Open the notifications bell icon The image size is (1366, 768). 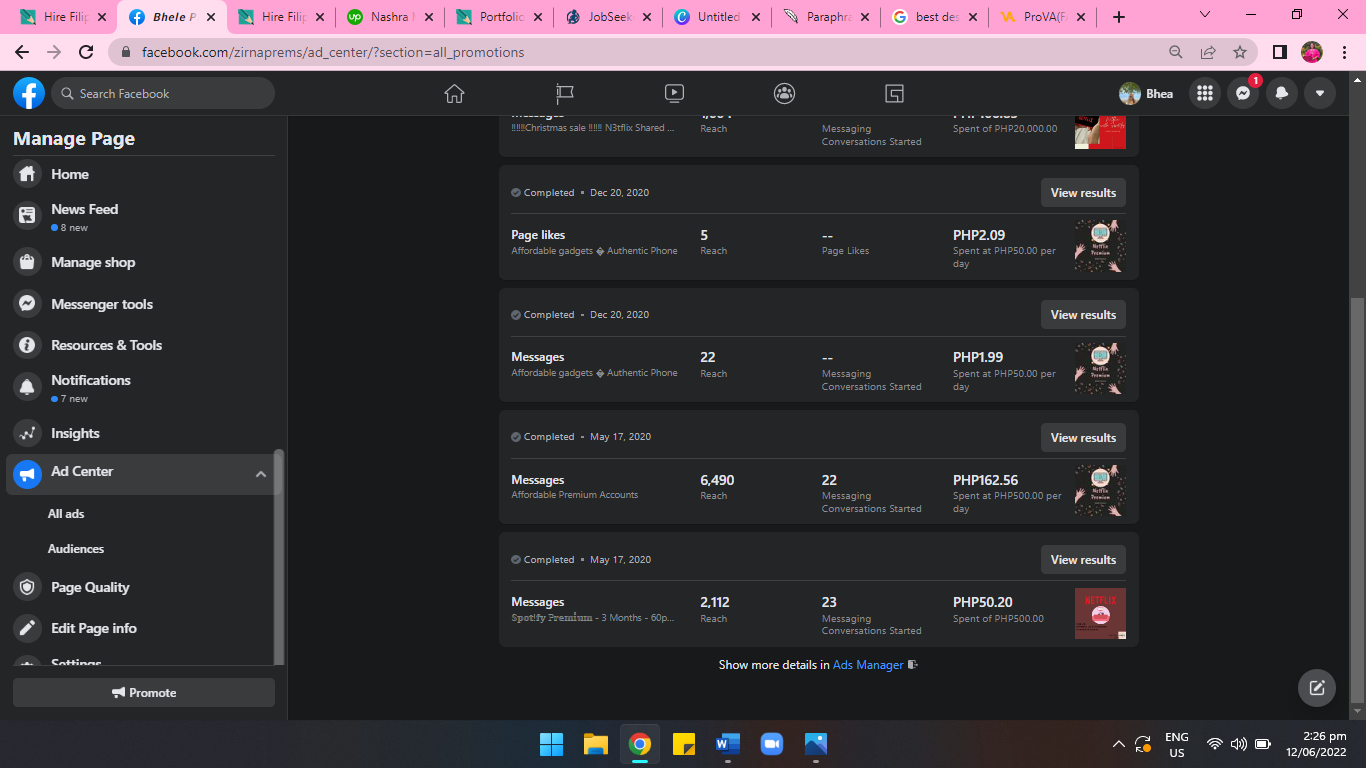(1281, 93)
